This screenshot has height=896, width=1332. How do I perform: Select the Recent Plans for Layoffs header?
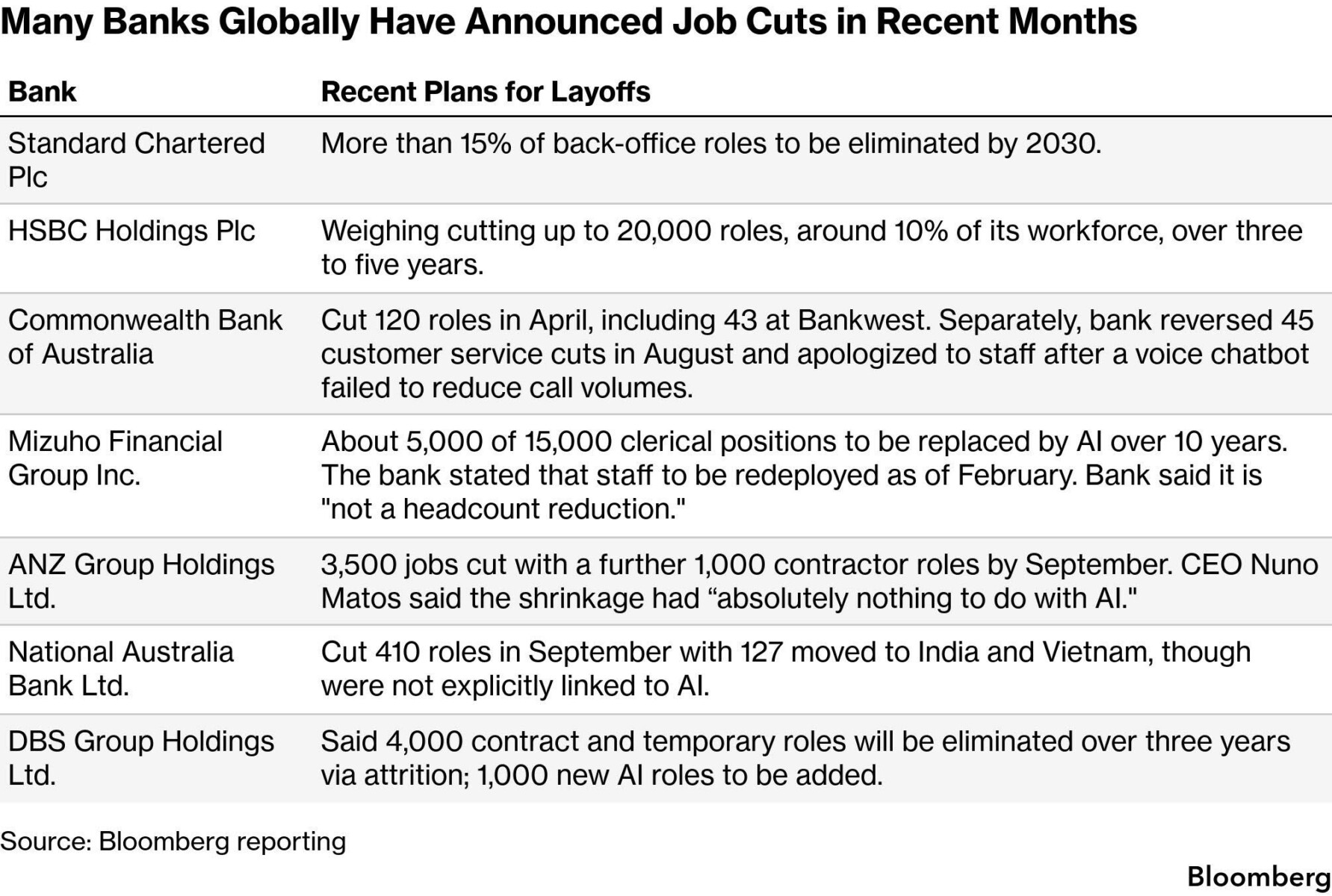(486, 91)
